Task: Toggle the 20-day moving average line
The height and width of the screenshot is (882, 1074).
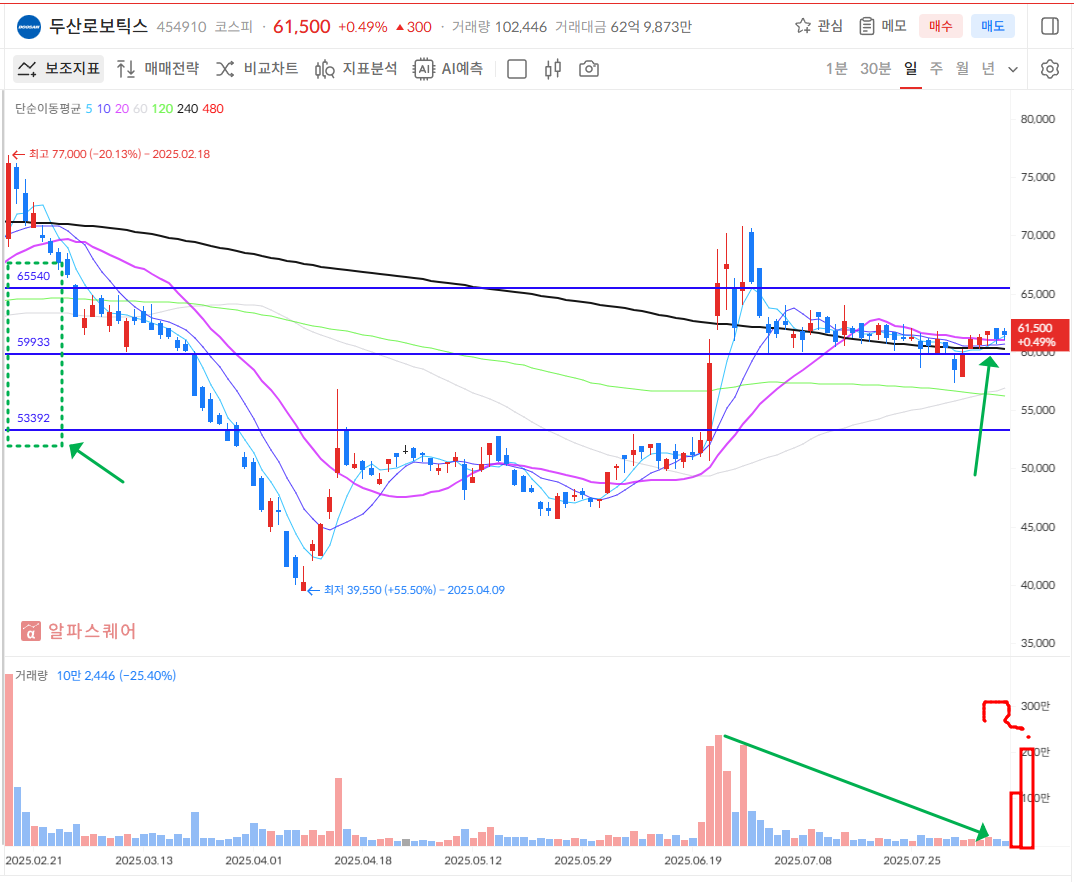Action: click(x=122, y=109)
